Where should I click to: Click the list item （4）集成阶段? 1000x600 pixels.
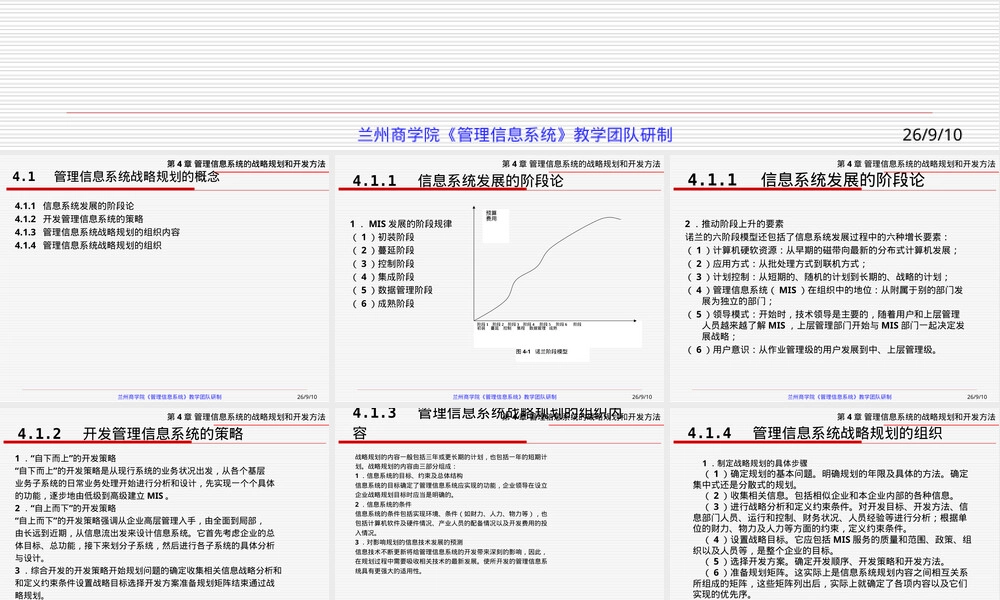pyautogui.click(x=383, y=277)
